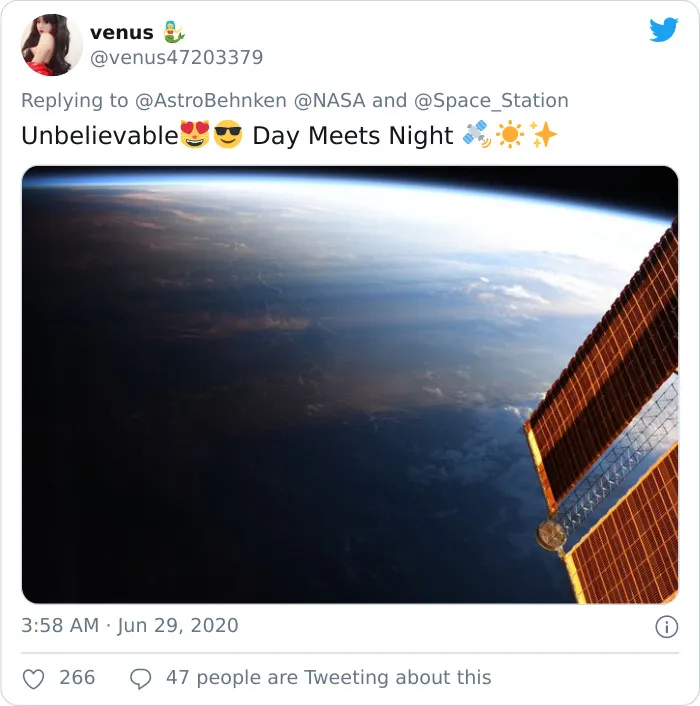Image resolution: width=700 pixels, height=706 pixels.
Task: Click the heart-eyes emoji in tweet
Action: pos(194,134)
